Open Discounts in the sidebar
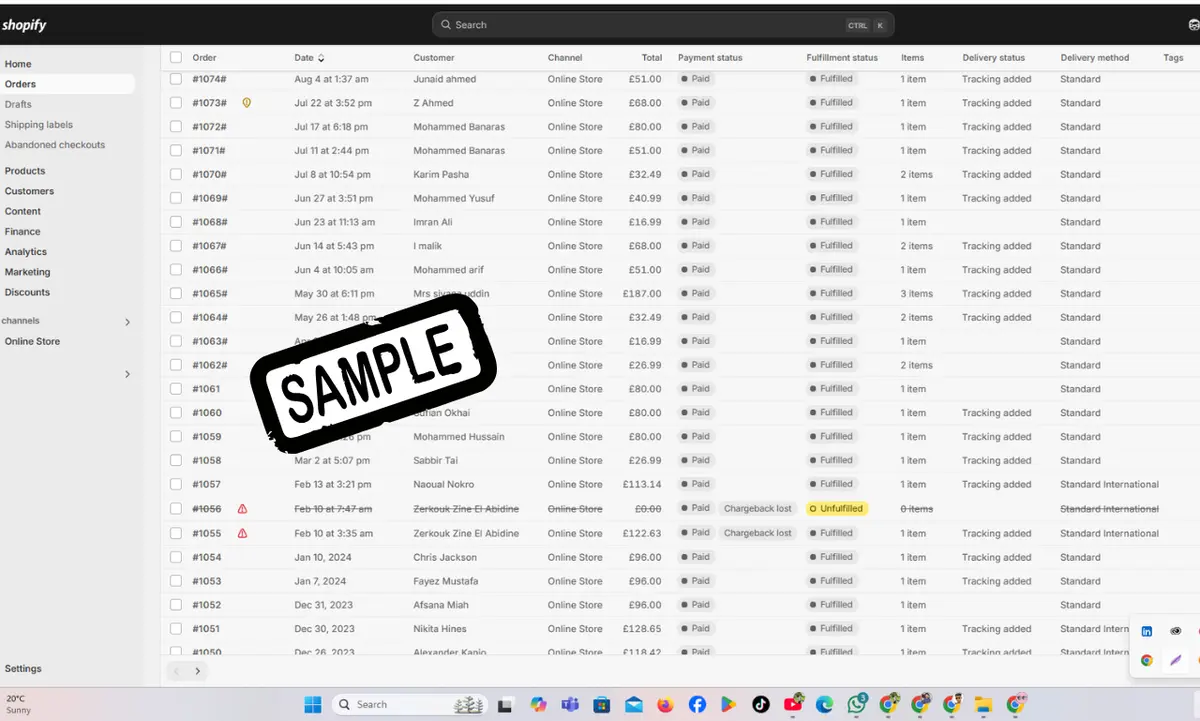The height and width of the screenshot is (721, 1200). pyautogui.click(x=27, y=292)
